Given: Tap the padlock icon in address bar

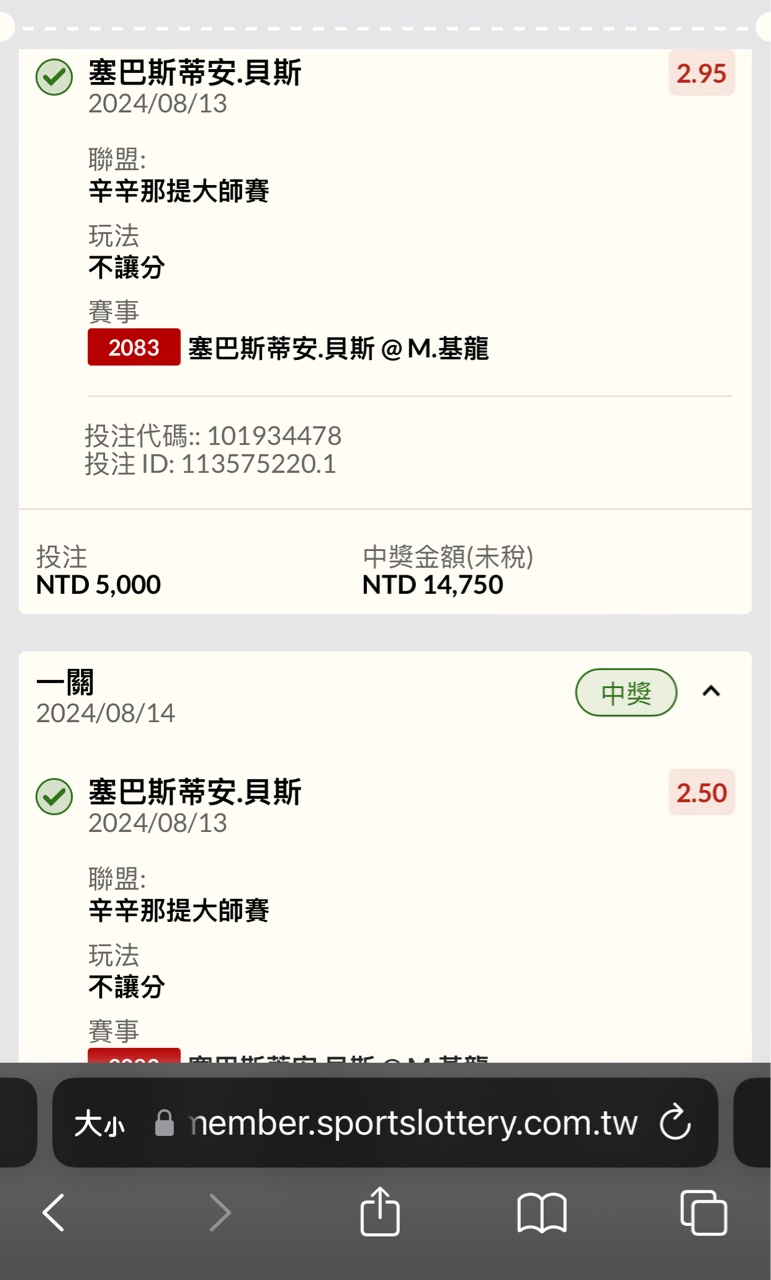Looking at the screenshot, I should [164, 1123].
